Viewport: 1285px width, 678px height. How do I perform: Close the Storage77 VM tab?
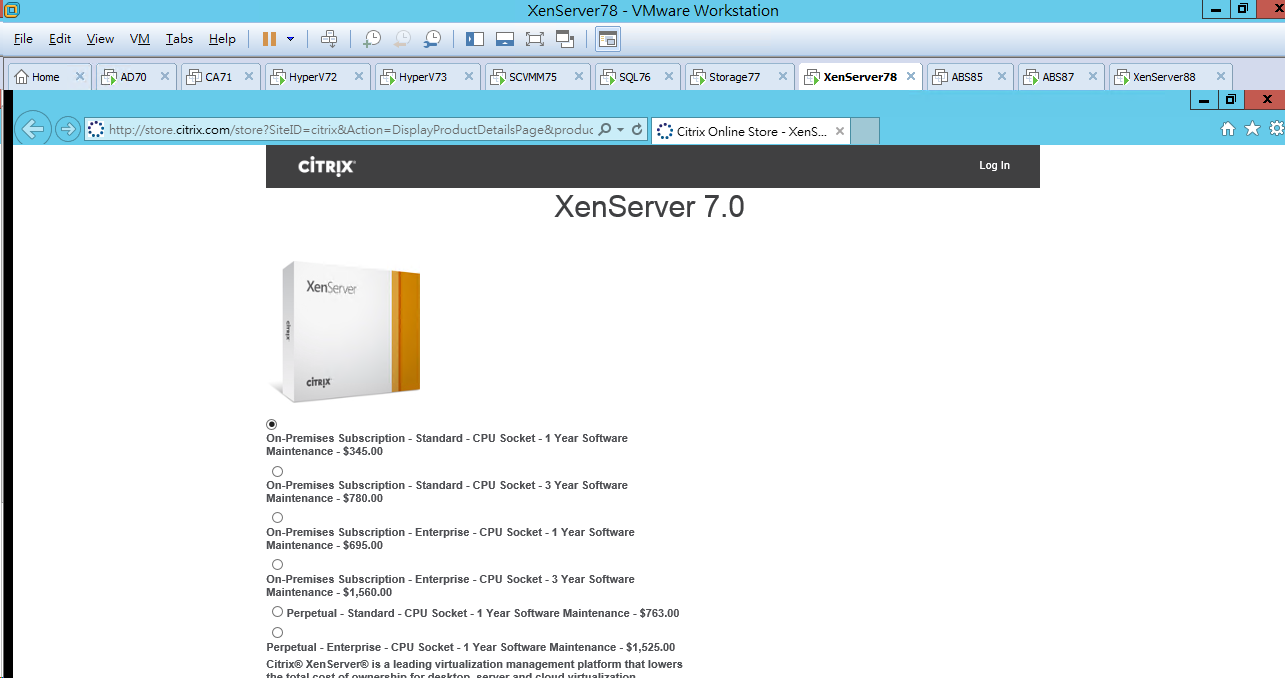pyautogui.click(x=781, y=77)
